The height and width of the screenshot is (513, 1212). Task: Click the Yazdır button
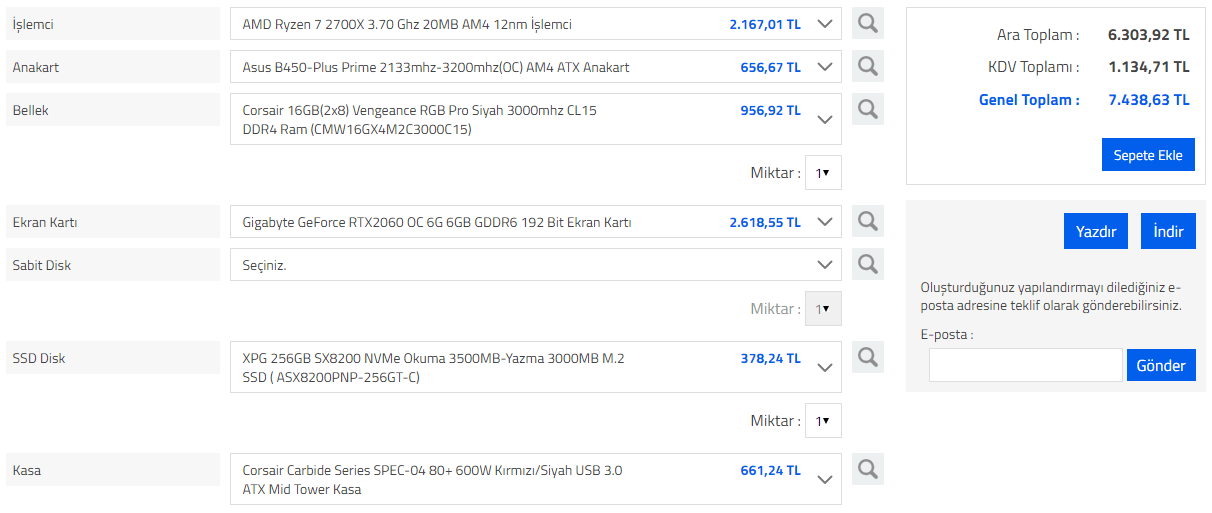click(x=1096, y=231)
